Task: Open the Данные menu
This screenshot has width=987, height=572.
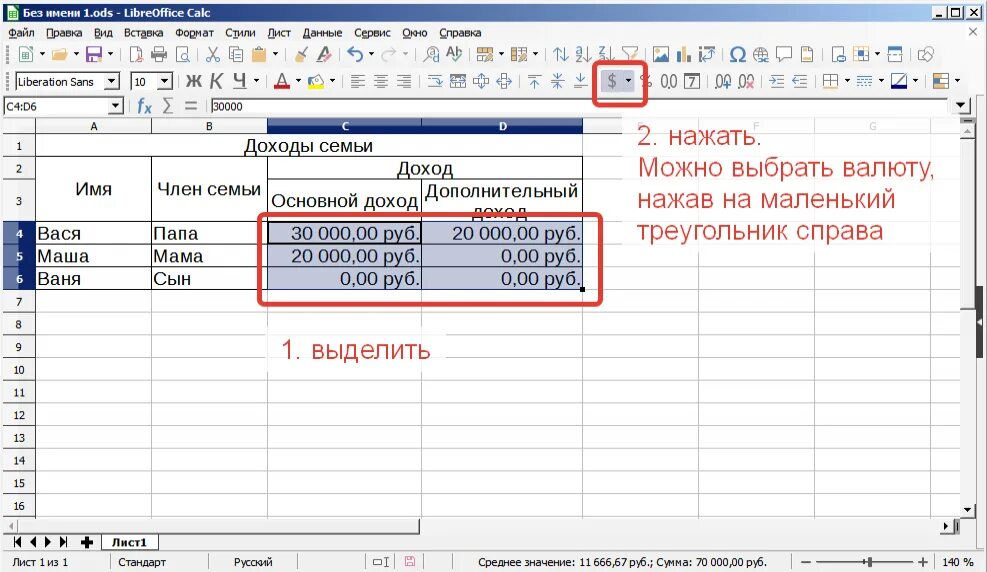Action: (322, 33)
